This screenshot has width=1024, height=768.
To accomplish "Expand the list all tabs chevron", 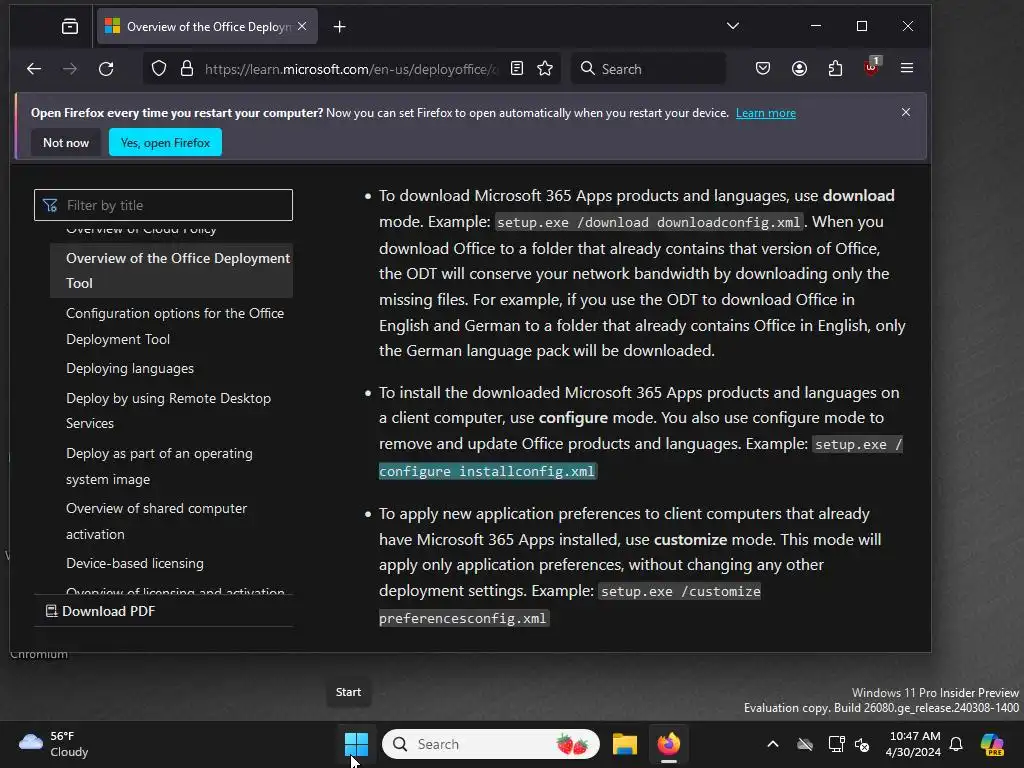I will pyautogui.click(x=733, y=26).
